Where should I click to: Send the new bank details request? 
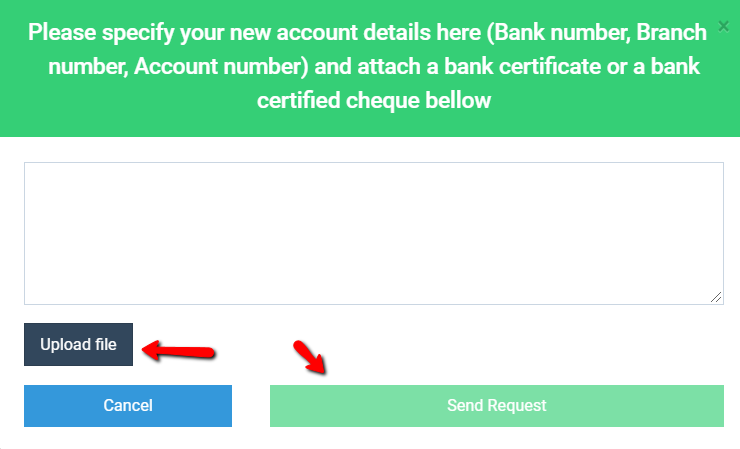pyautogui.click(x=496, y=406)
